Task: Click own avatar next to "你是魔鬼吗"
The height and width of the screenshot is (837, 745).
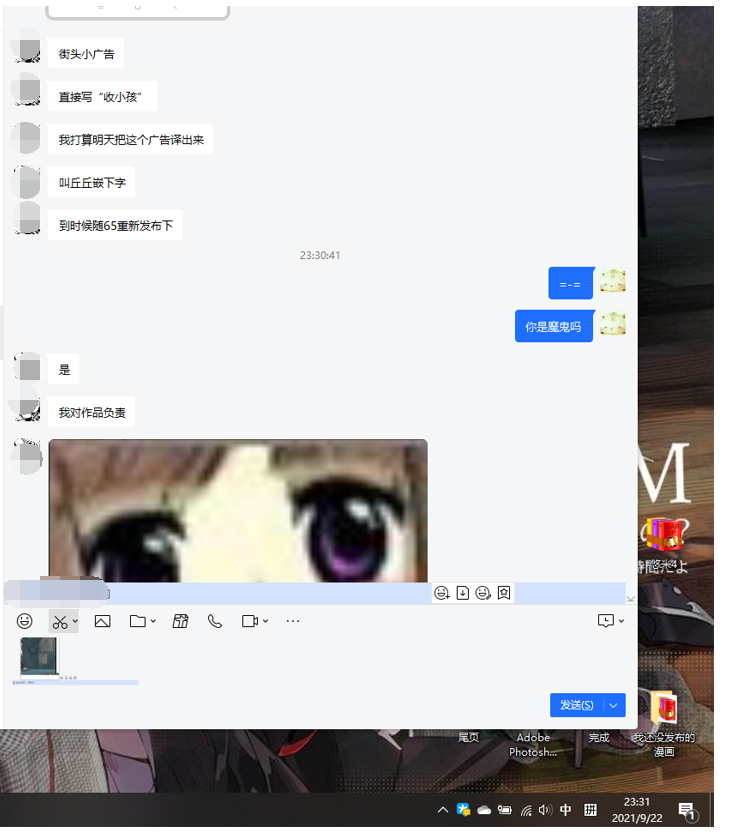Action: point(613,323)
